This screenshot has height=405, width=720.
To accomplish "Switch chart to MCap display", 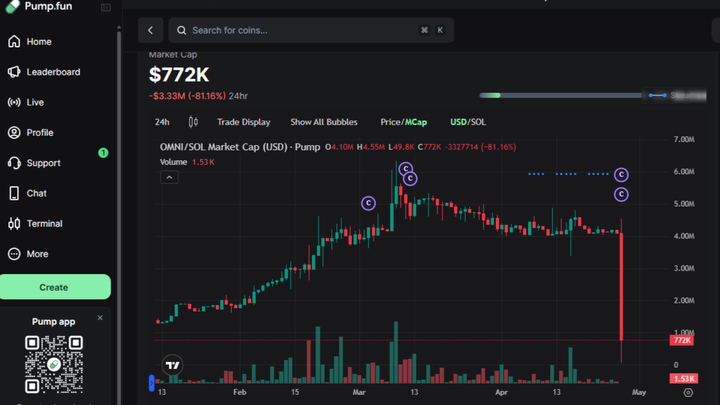I will (x=416, y=122).
